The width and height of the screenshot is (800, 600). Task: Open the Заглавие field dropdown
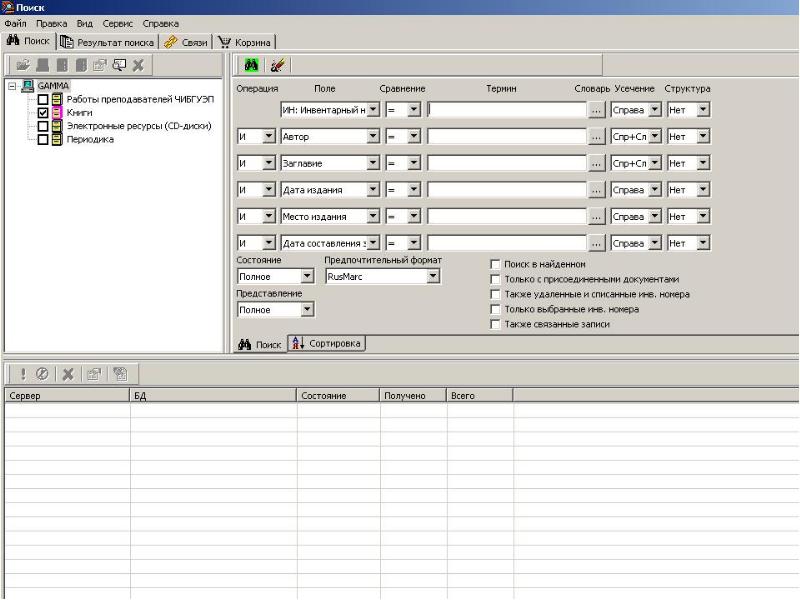pyautogui.click(x=373, y=163)
